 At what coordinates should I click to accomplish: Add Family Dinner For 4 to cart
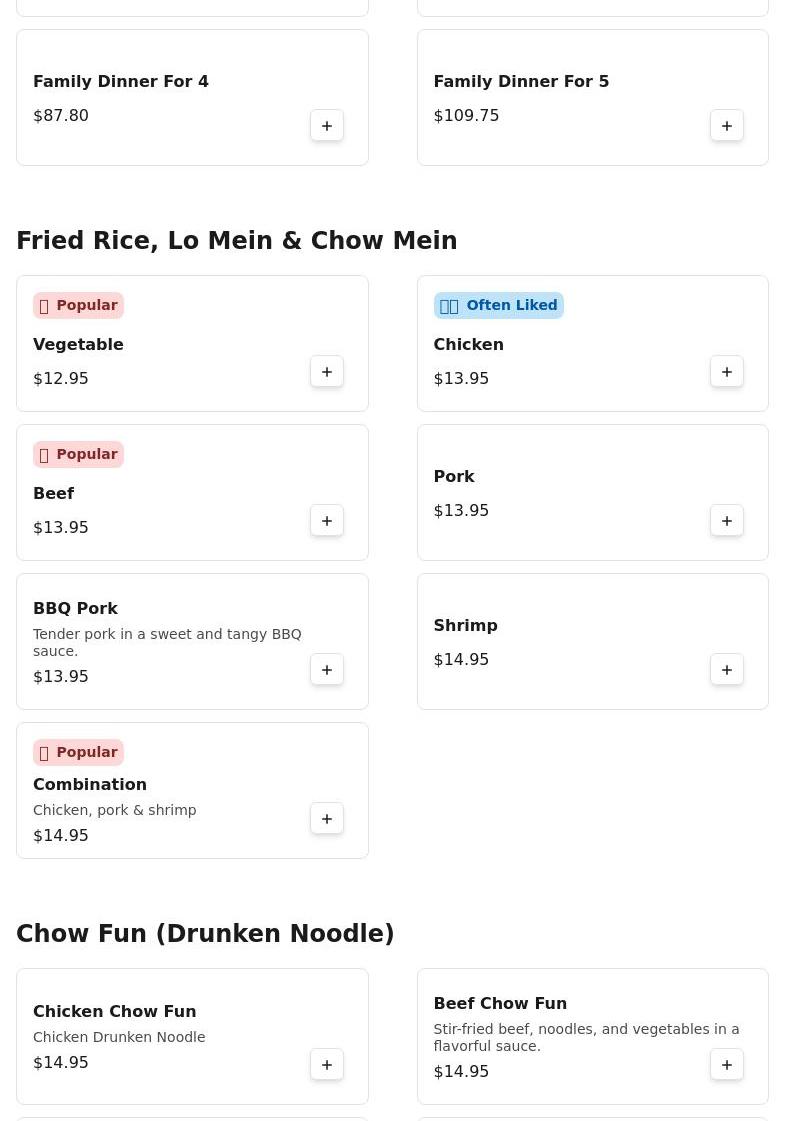327,126
